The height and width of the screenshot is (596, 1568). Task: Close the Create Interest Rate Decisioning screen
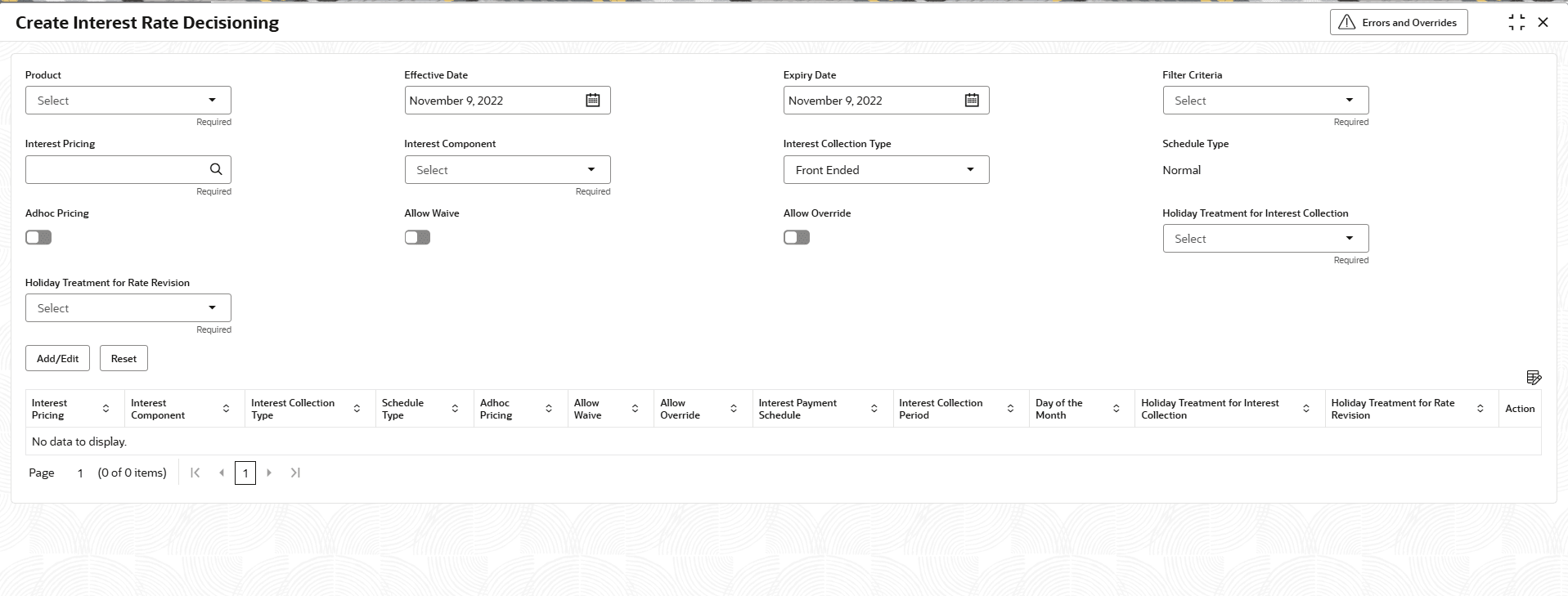(1543, 23)
